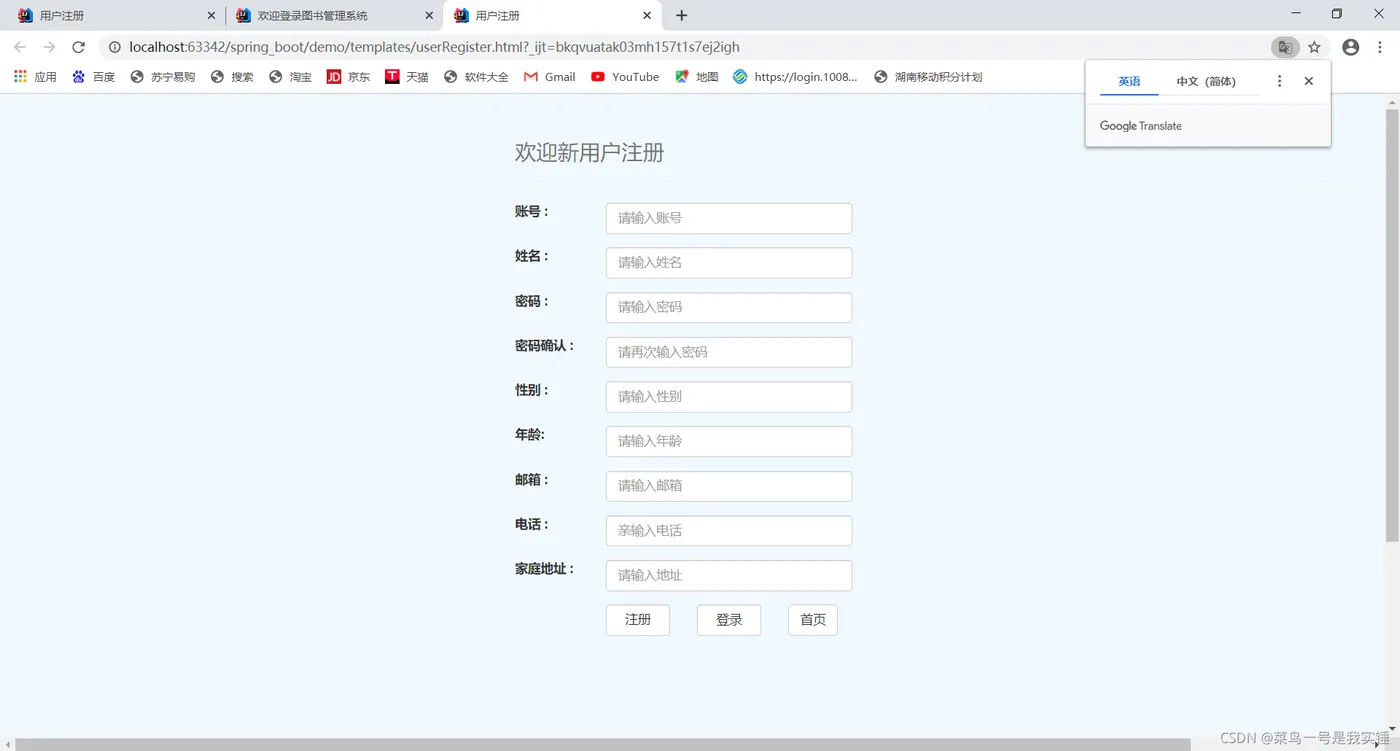This screenshot has height=751, width=1400.
Task: Open the 淘宝 bookmark
Action: click(x=290, y=76)
